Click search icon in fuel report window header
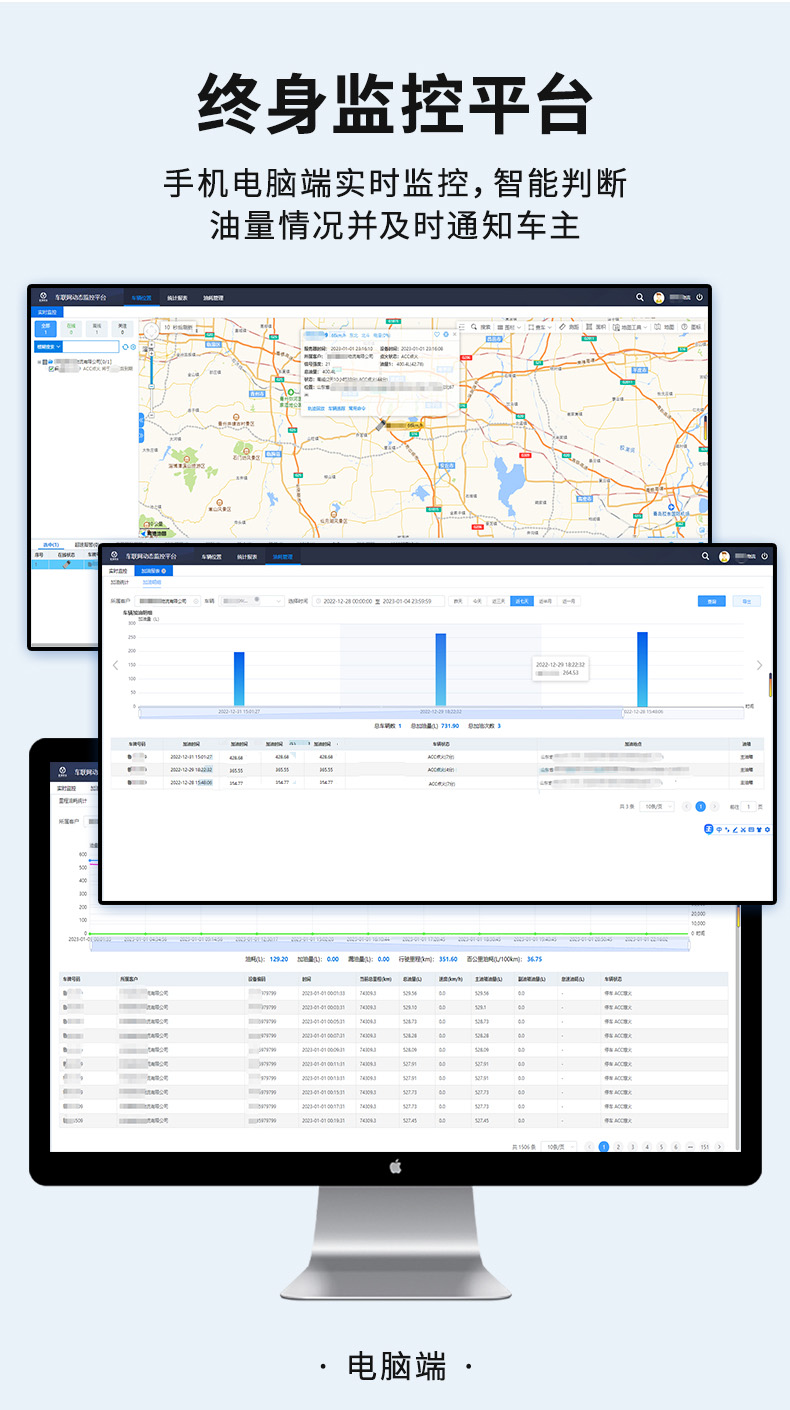 pyautogui.click(x=707, y=556)
